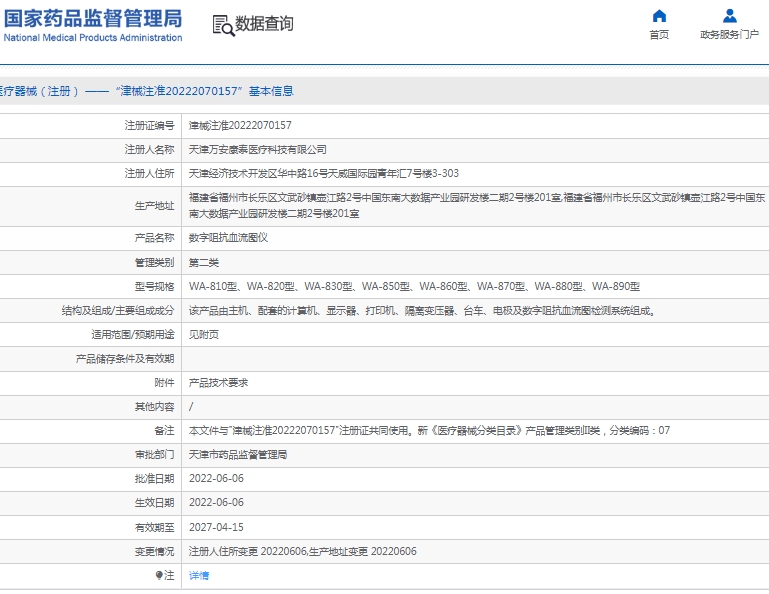Click the home (首页) house icon
This screenshot has height=594, width=769.
659,16
